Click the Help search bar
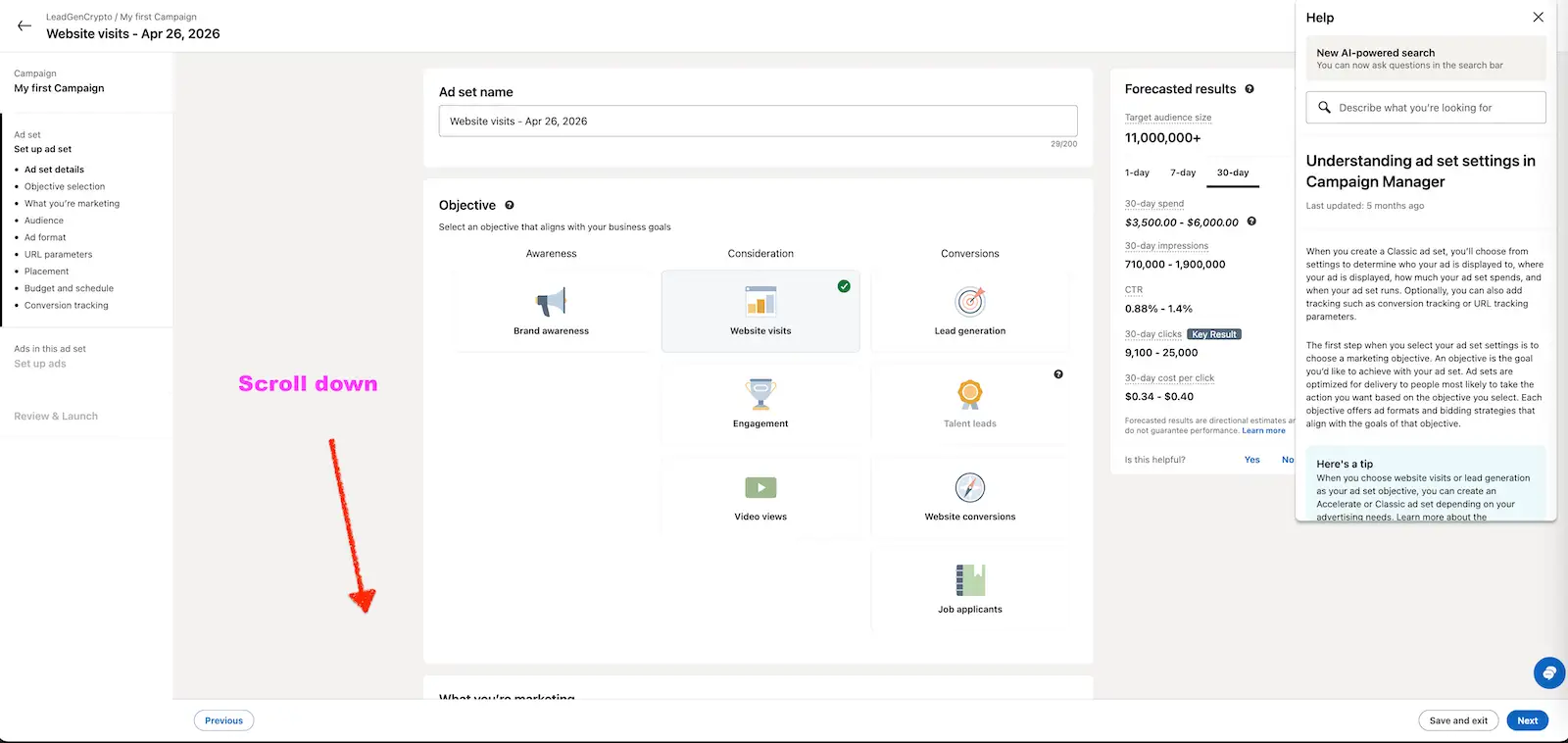This screenshot has height=743, width=1568. tap(1426, 108)
